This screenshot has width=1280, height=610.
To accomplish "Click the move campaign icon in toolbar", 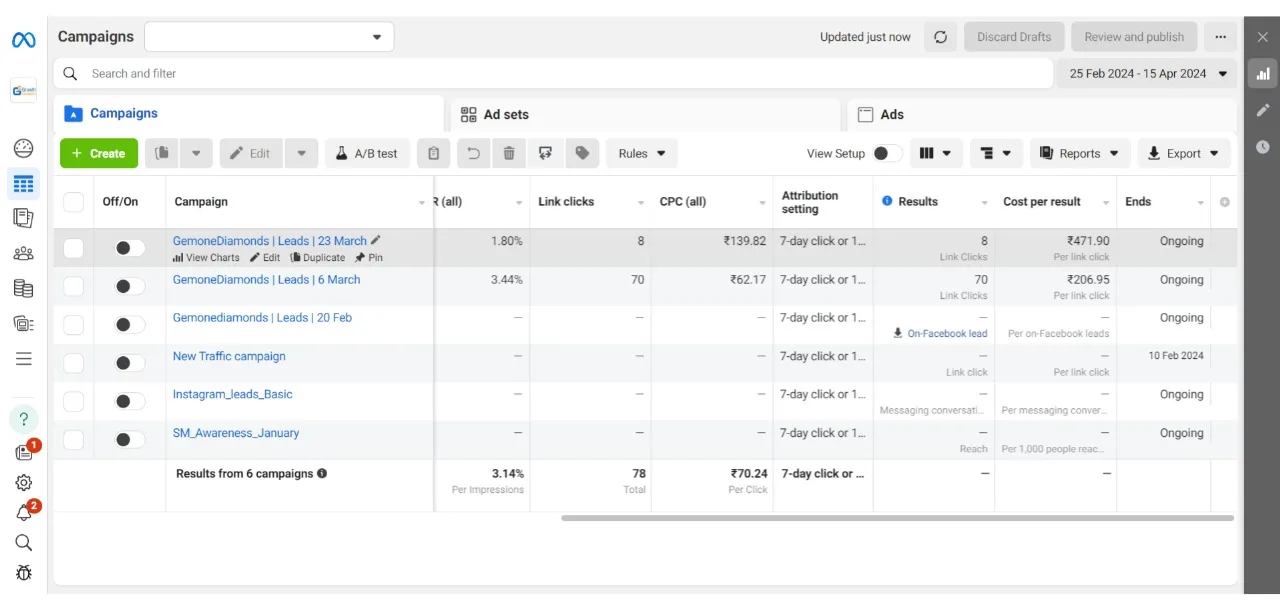I will (545, 153).
